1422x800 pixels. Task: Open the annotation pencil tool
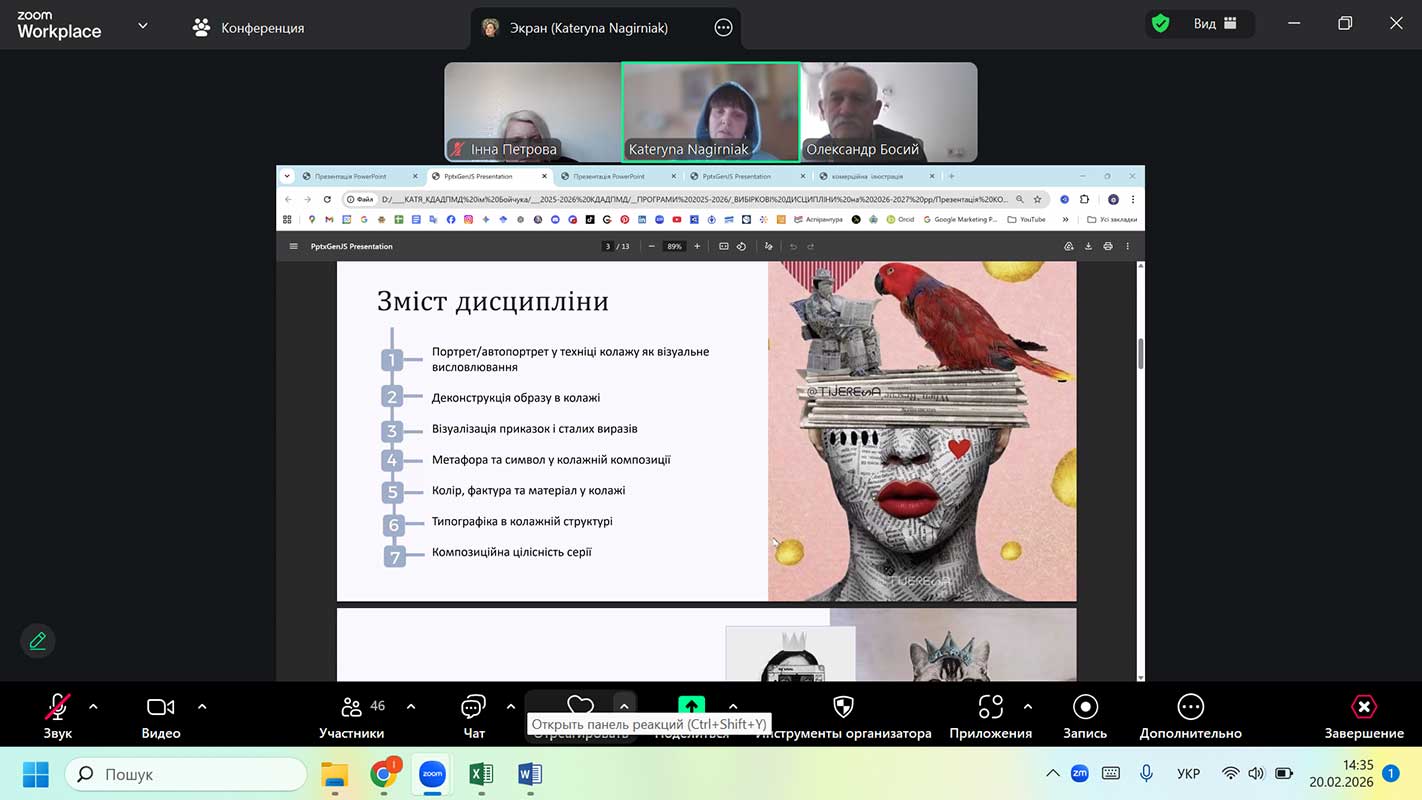(38, 641)
